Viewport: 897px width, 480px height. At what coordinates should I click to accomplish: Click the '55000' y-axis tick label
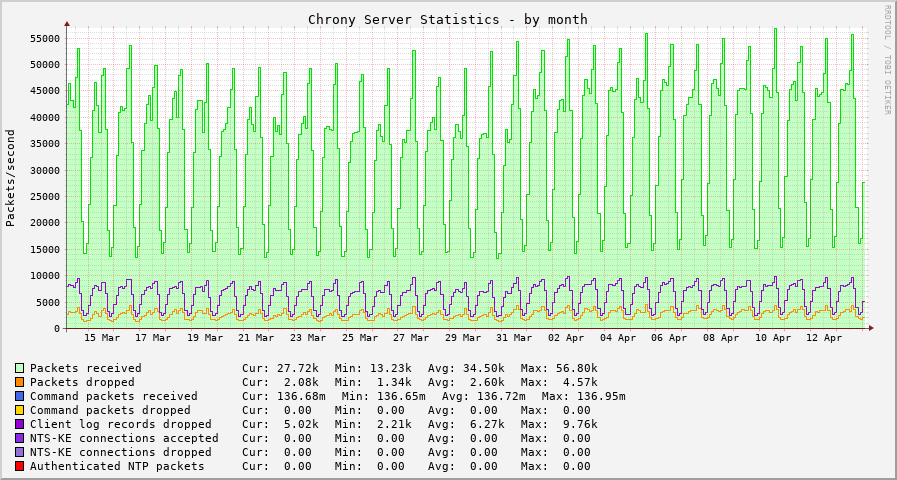tap(45, 38)
